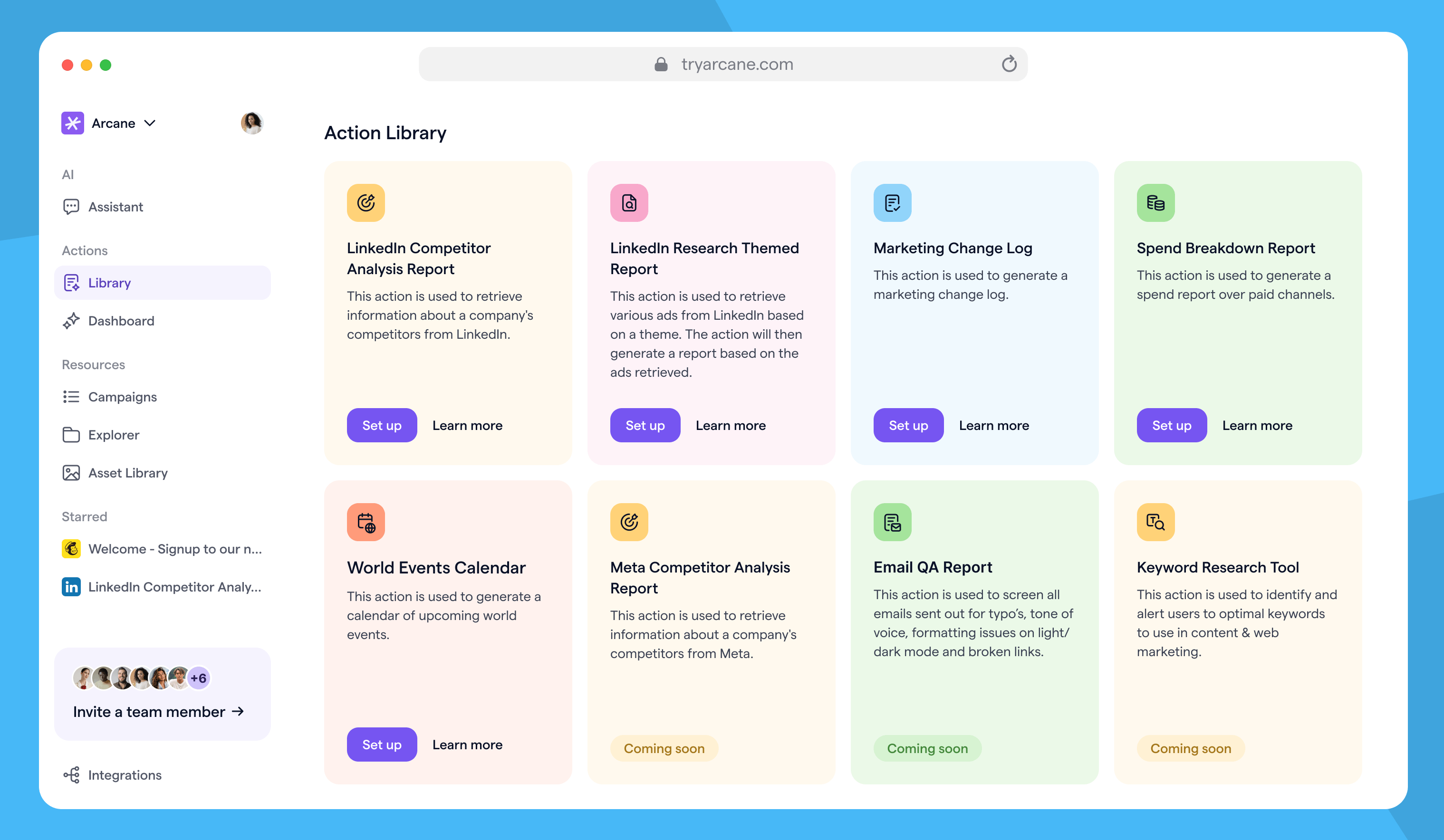Click the Marketing Change Log icon
The height and width of the screenshot is (840, 1444).
892,203
